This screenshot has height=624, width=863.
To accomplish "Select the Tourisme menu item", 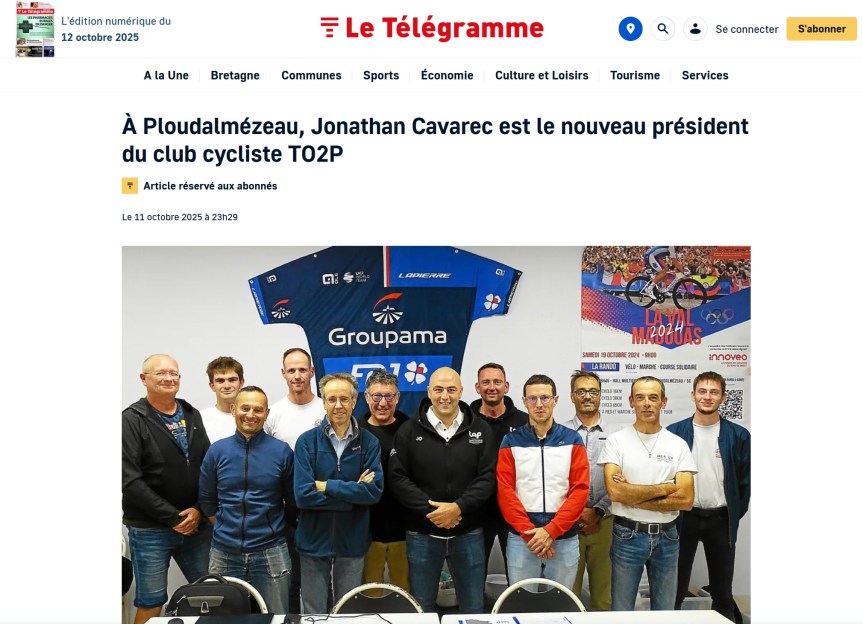I will [635, 75].
